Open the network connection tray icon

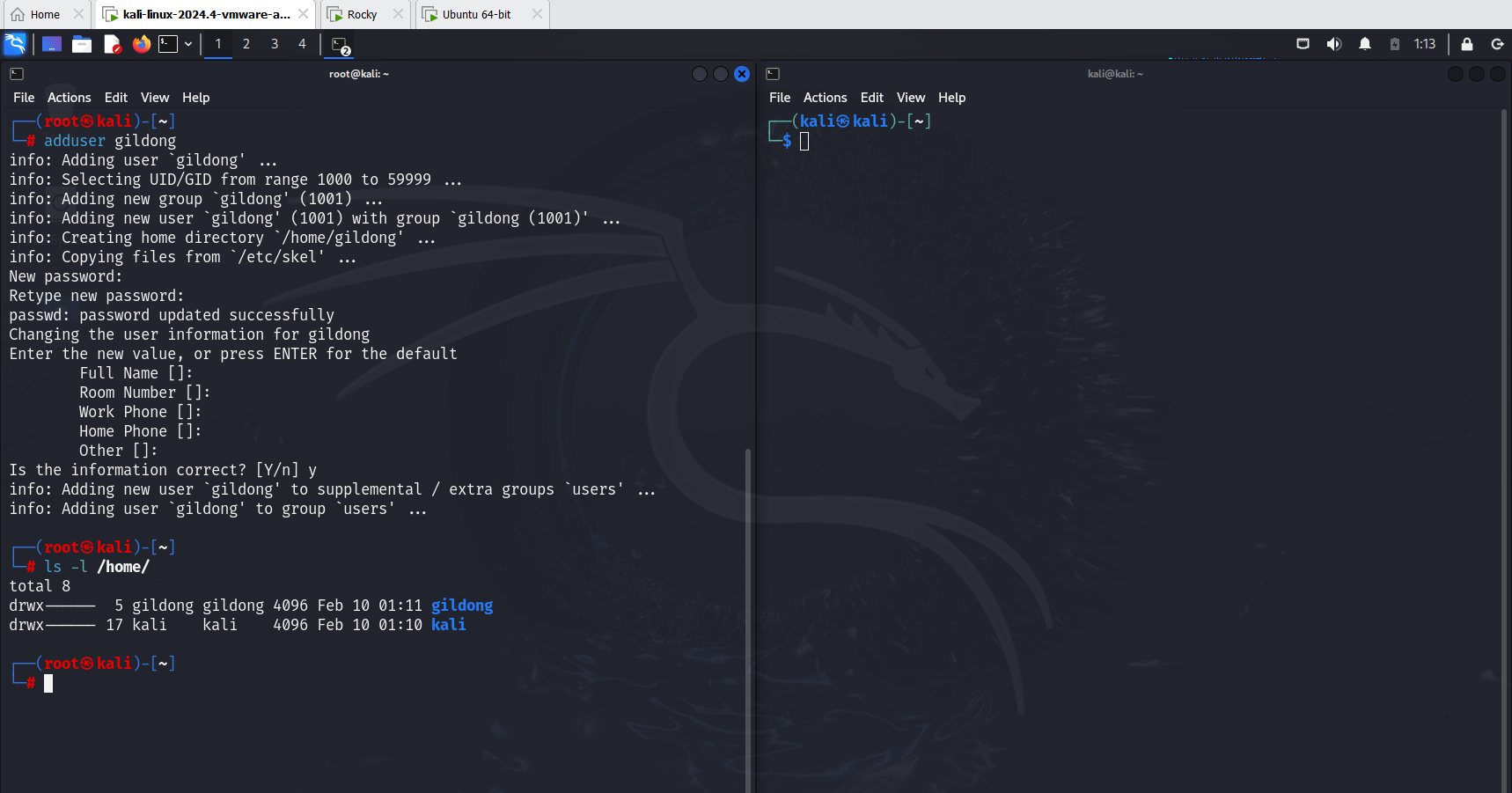(1303, 44)
